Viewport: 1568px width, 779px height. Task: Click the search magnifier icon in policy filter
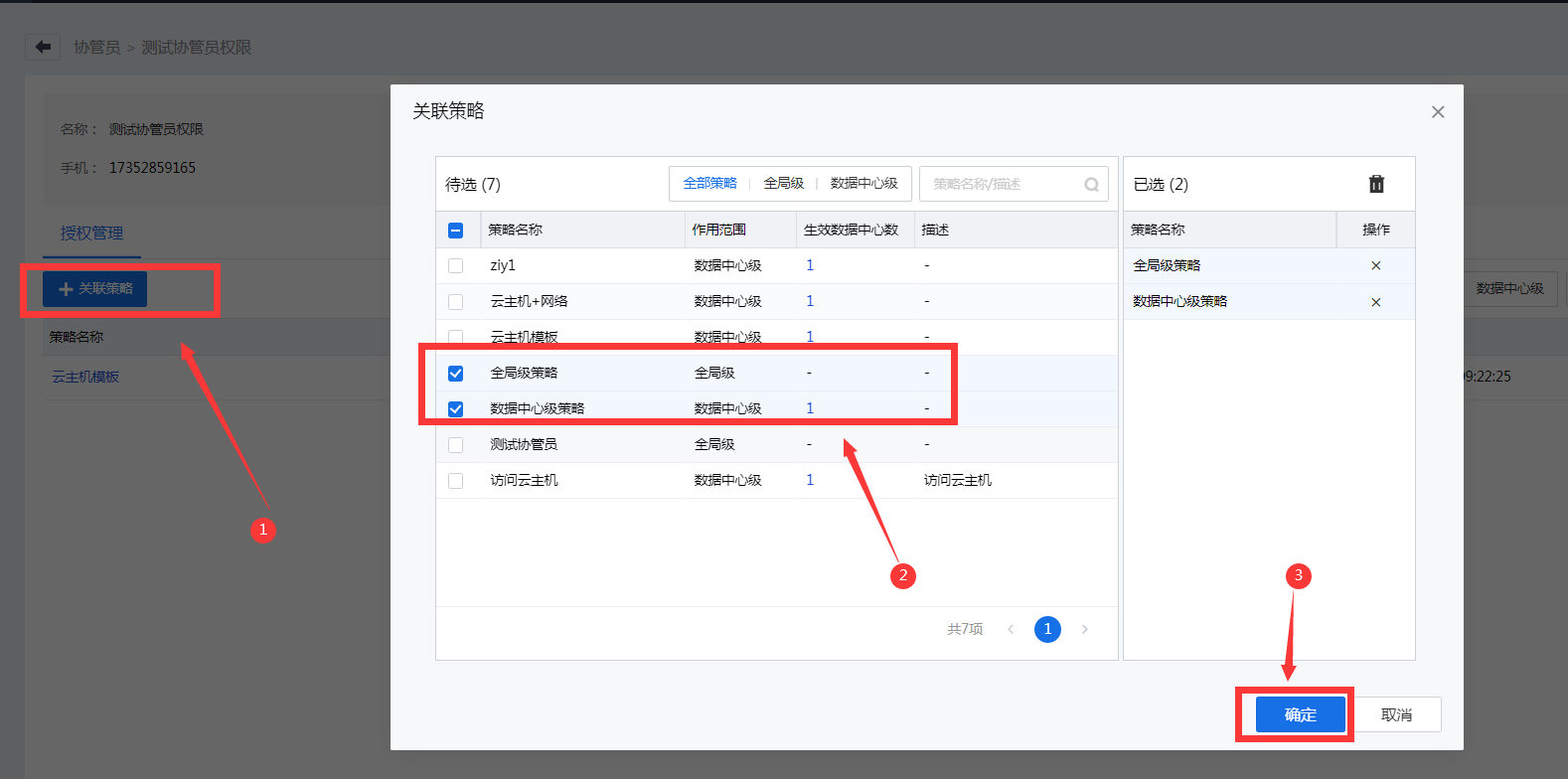(1091, 184)
